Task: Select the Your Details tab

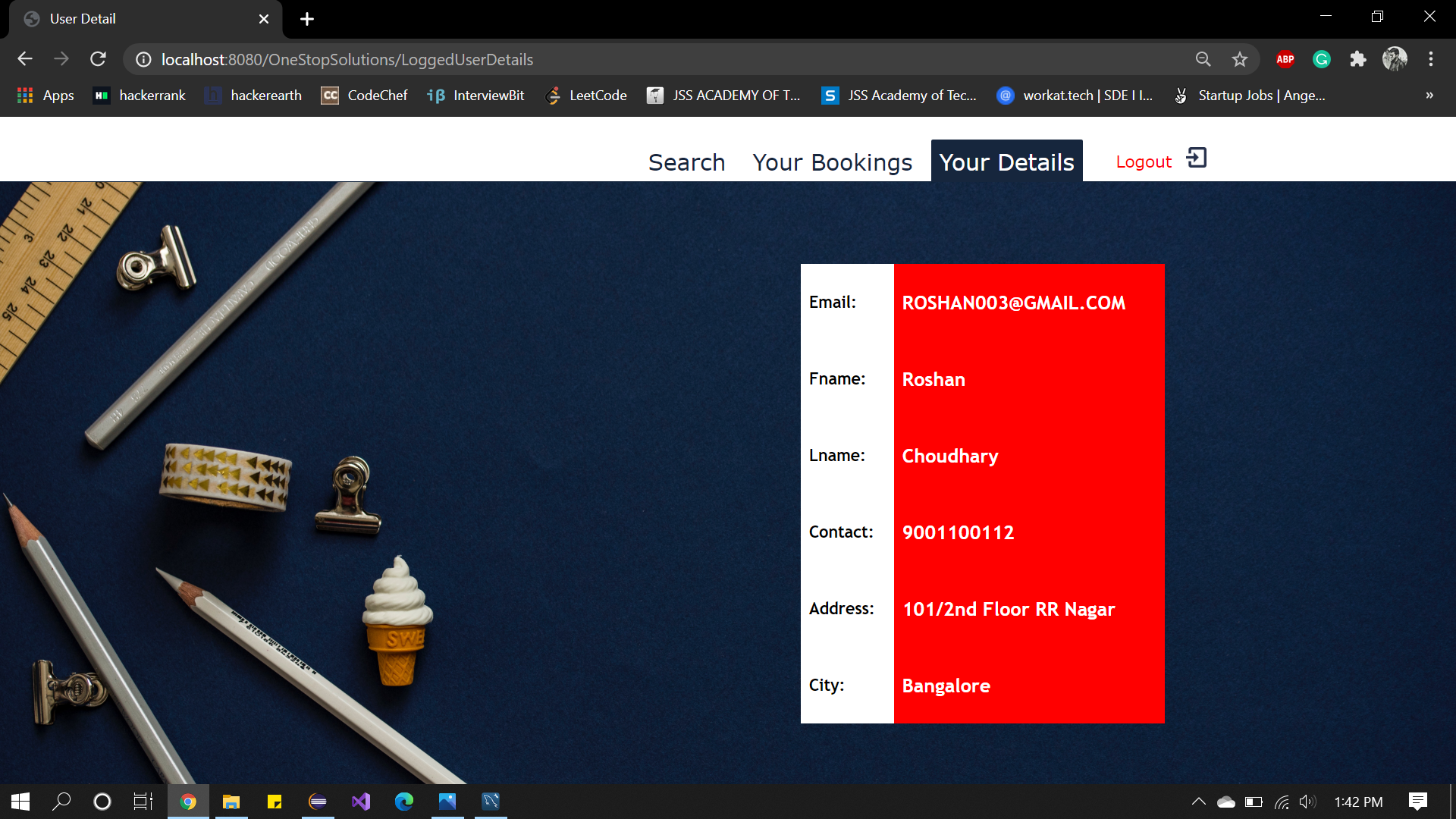Action: click(x=1006, y=162)
